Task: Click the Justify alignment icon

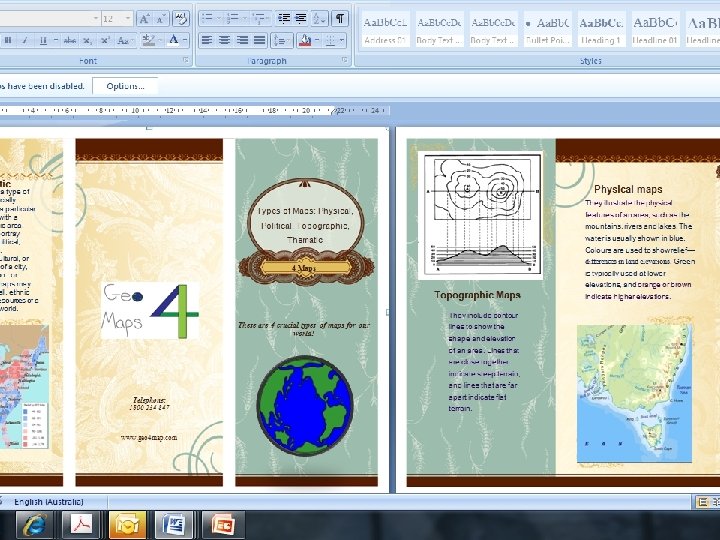Action: (x=260, y=40)
